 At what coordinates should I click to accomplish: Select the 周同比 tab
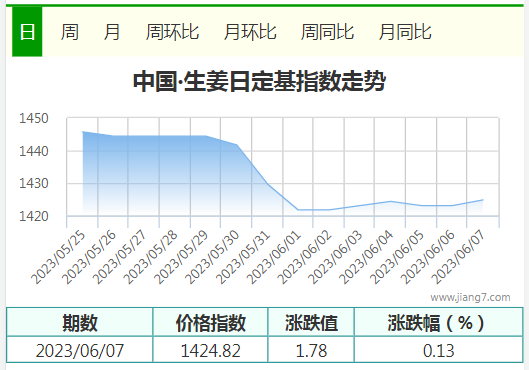point(327,32)
